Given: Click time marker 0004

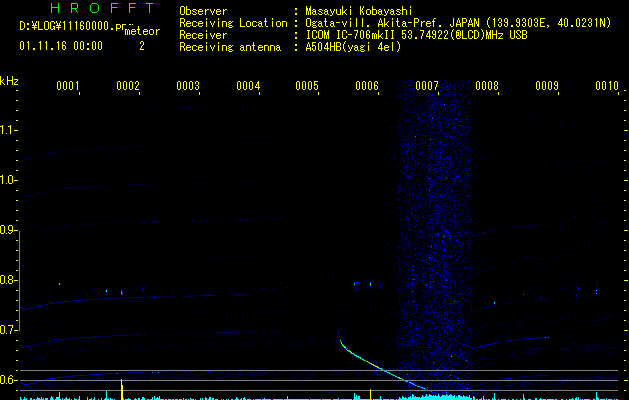Looking at the screenshot, I should [248, 85].
